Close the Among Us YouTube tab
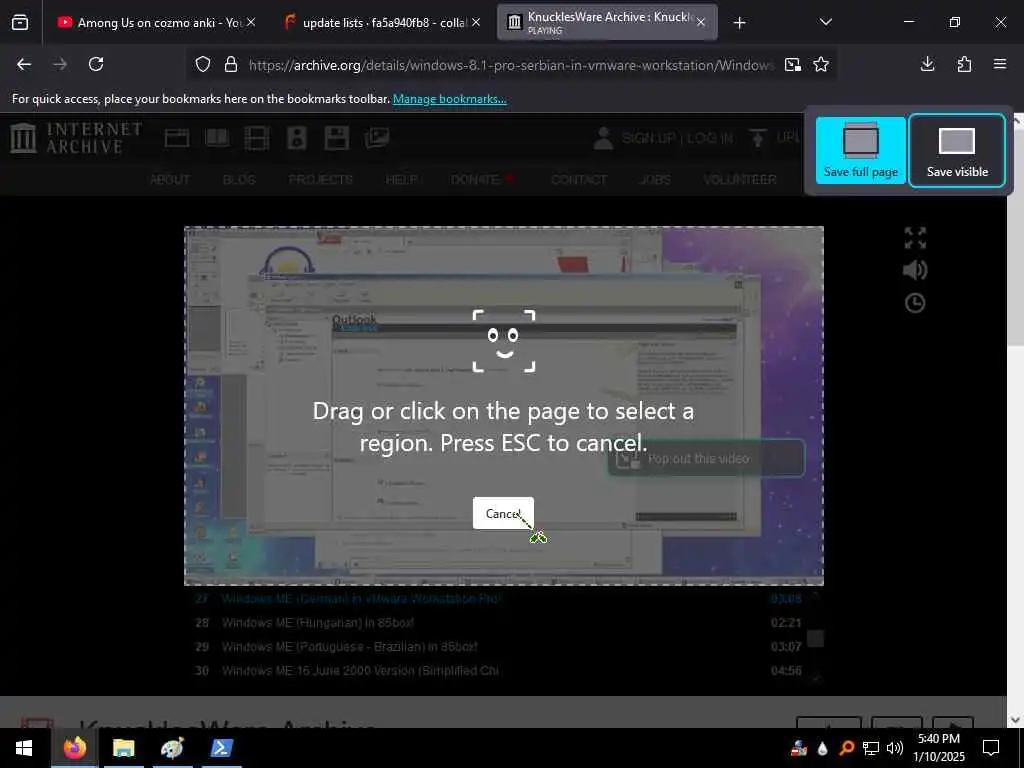Viewport: 1024px width, 768px height. tap(251, 23)
